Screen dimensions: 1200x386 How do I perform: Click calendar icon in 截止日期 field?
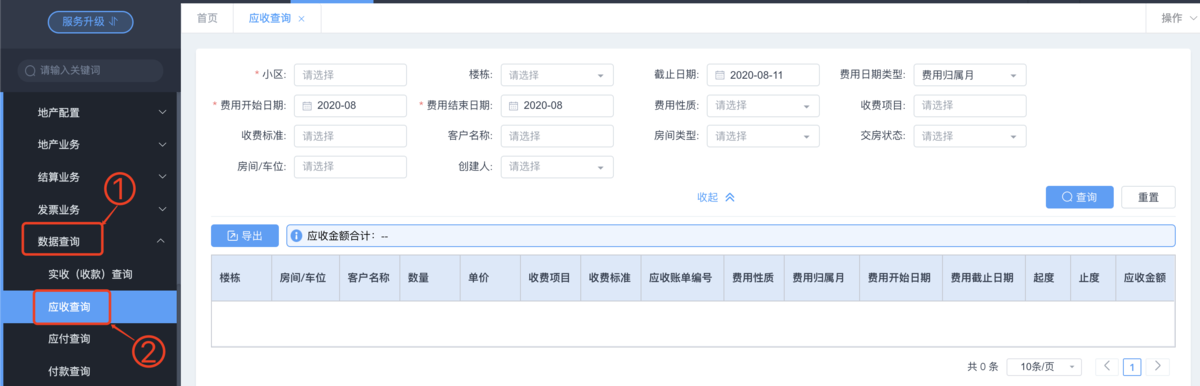(x=720, y=75)
